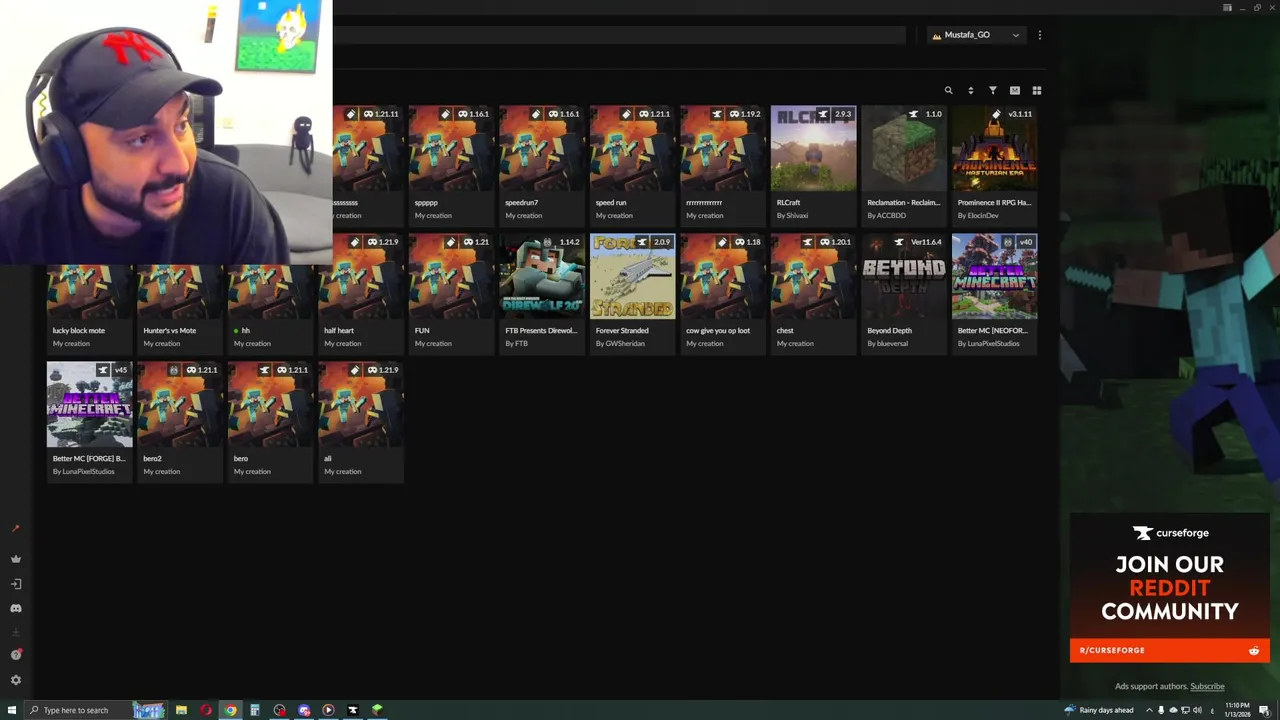The height and width of the screenshot is (720, 1280).
Task: Open the downloads arrow icon in the sidebar
Action: pos(15,632)
